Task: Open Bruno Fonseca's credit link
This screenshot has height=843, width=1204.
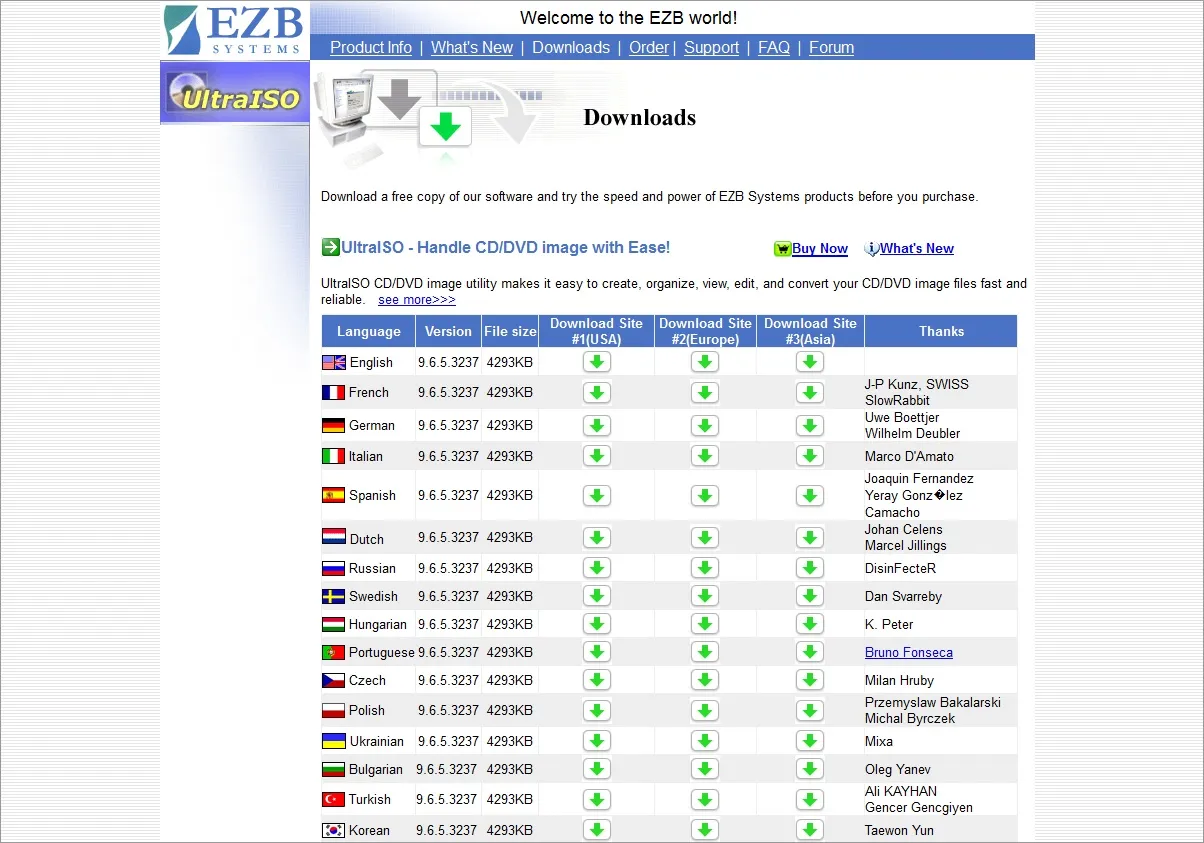Action: click(x=909, y=653)
